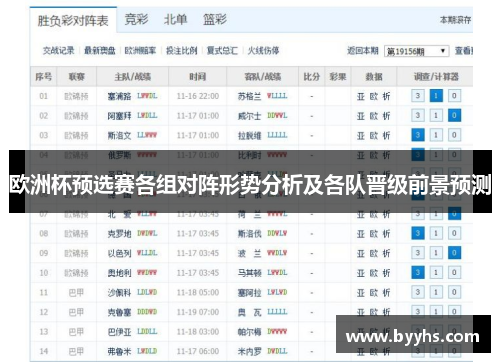This screenshot has height=362, width=500.
Task: Select 0 for row 10 奥地利 match
Action: [454, 273]
